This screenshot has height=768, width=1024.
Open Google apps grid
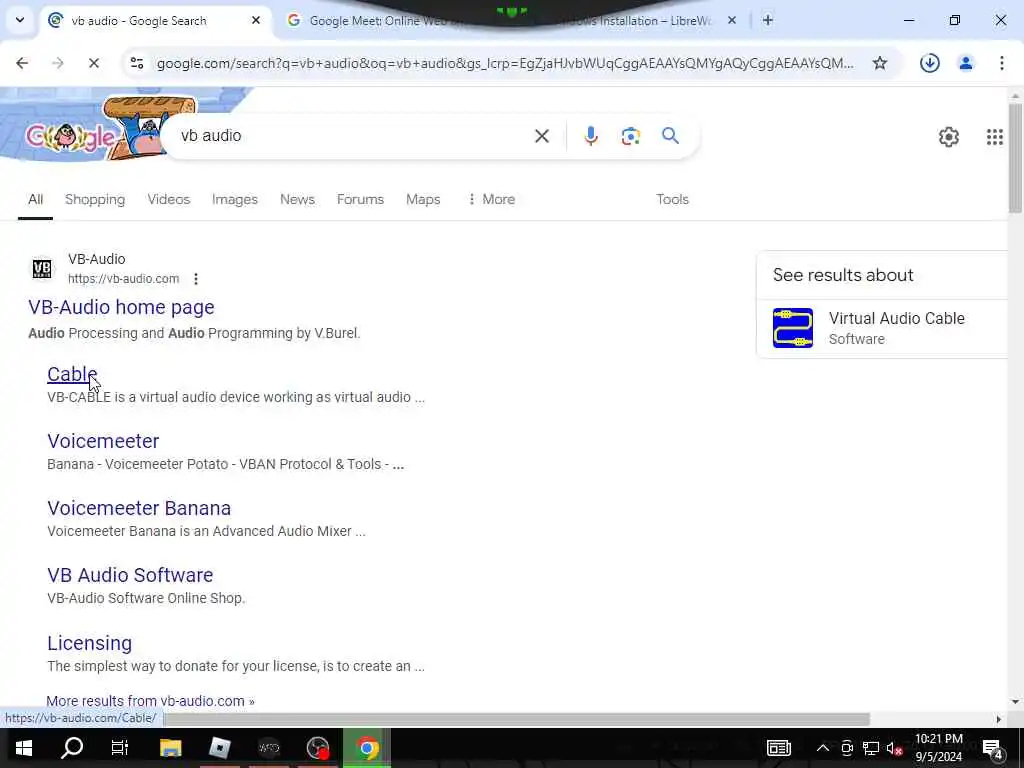994,136
